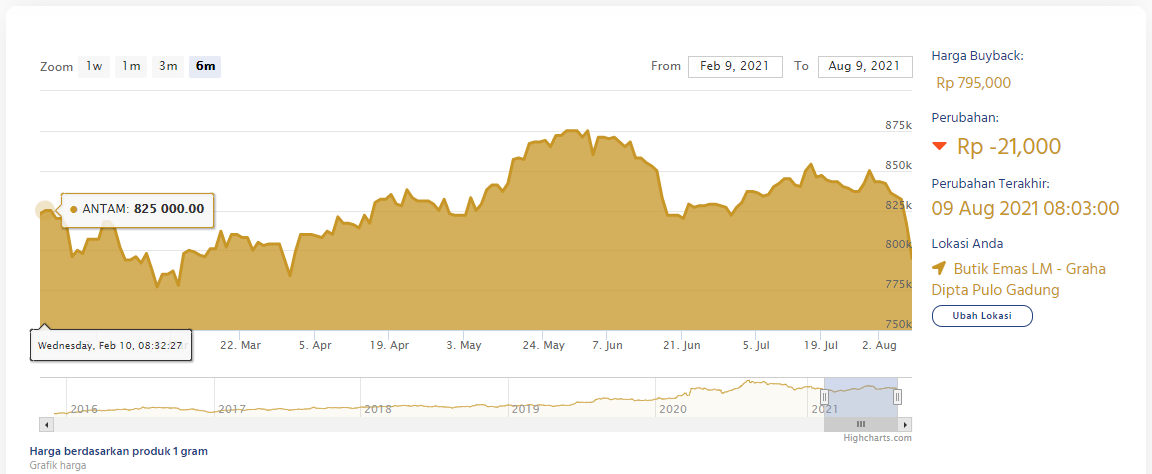
Task: Click the 22. Mar axis label
Action: [x=240, y=345]
